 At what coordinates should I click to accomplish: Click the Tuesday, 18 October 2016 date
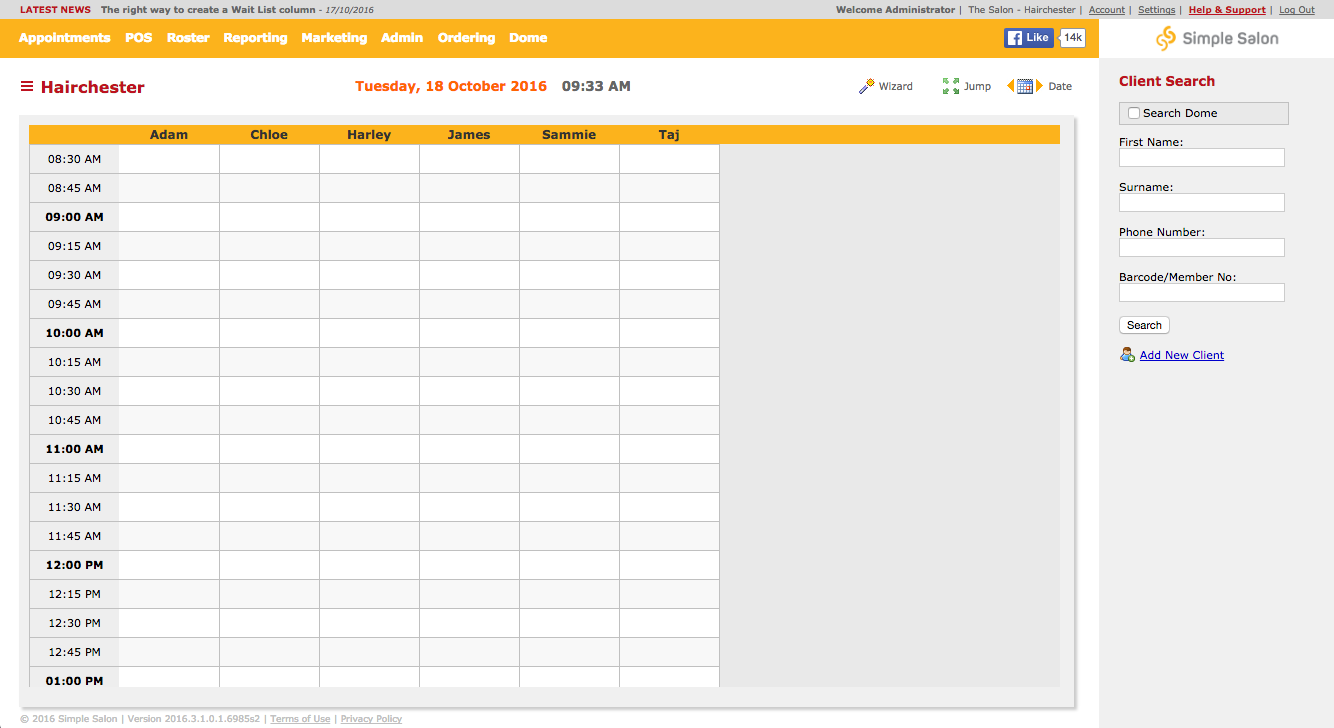tap(451, 86)
